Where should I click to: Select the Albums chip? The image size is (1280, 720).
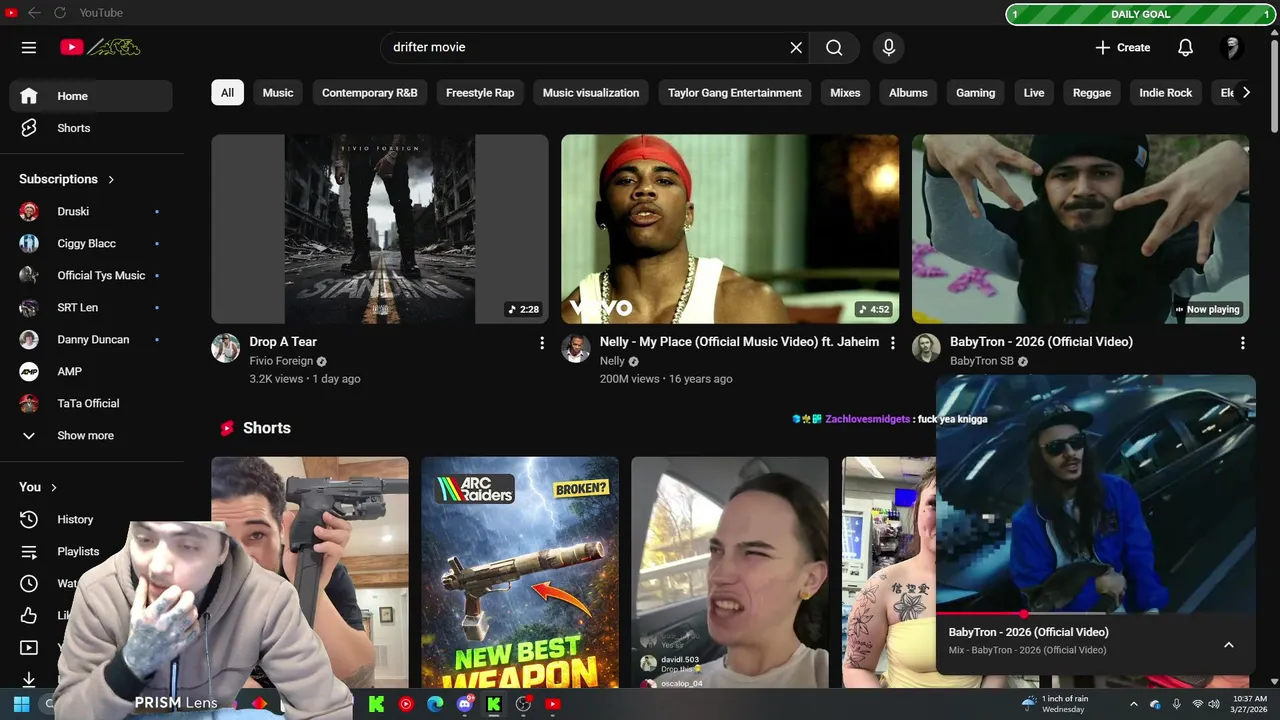(908, 92)
